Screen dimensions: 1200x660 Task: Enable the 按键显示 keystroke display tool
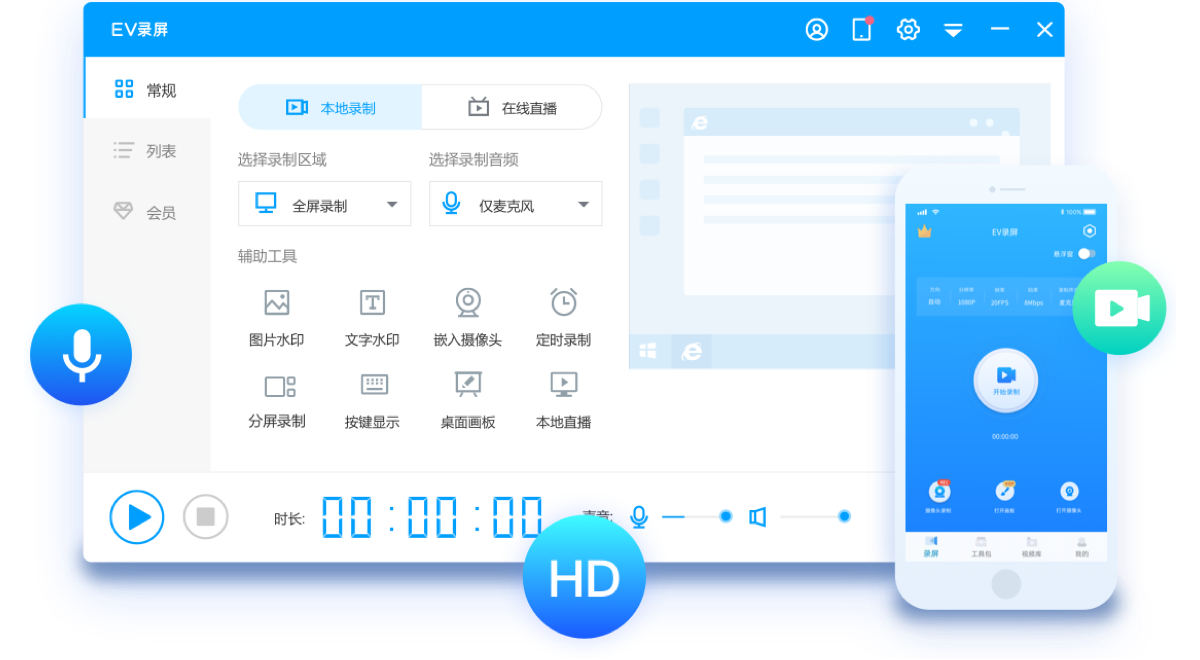coord(372,400)
